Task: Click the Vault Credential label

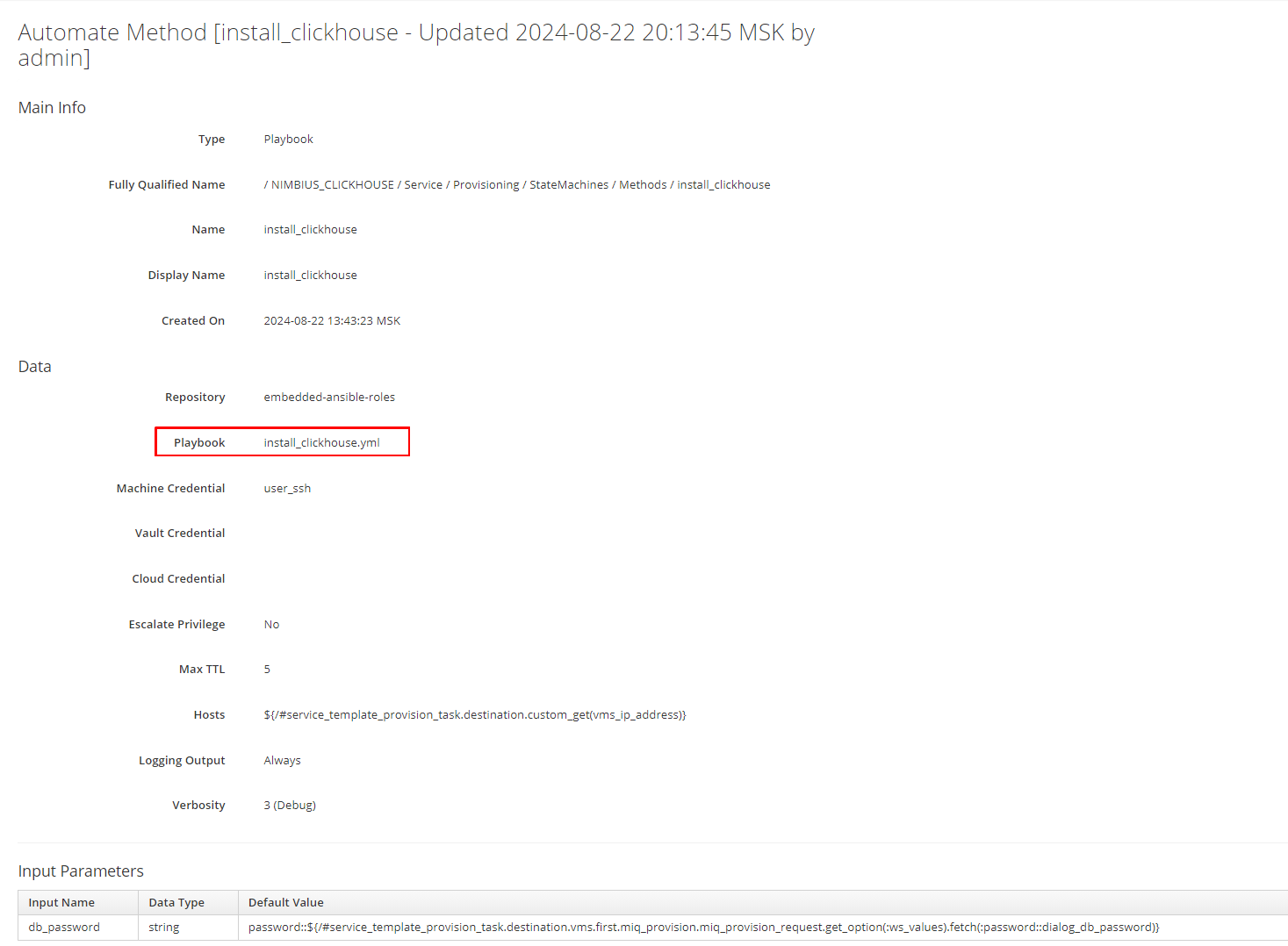Action: point(180,534)
